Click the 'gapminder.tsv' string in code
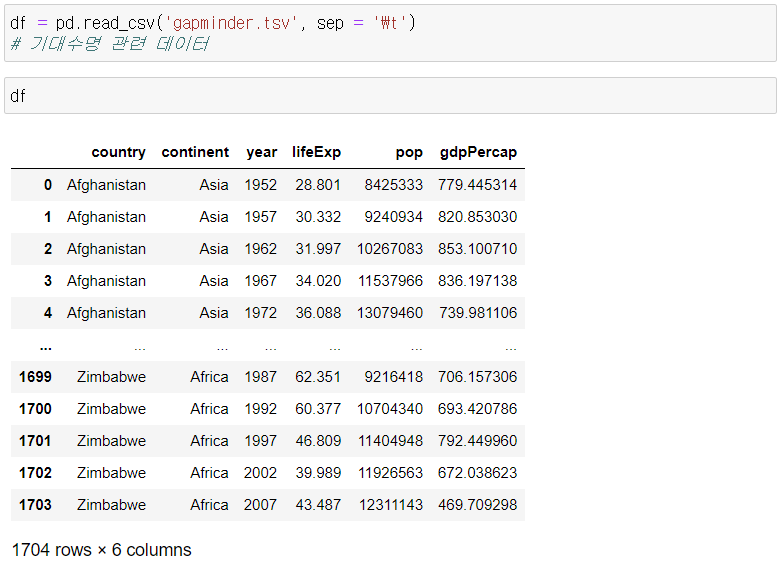This screenshot has width=781, height=564. pyautogui.click(x=231, y=23)
